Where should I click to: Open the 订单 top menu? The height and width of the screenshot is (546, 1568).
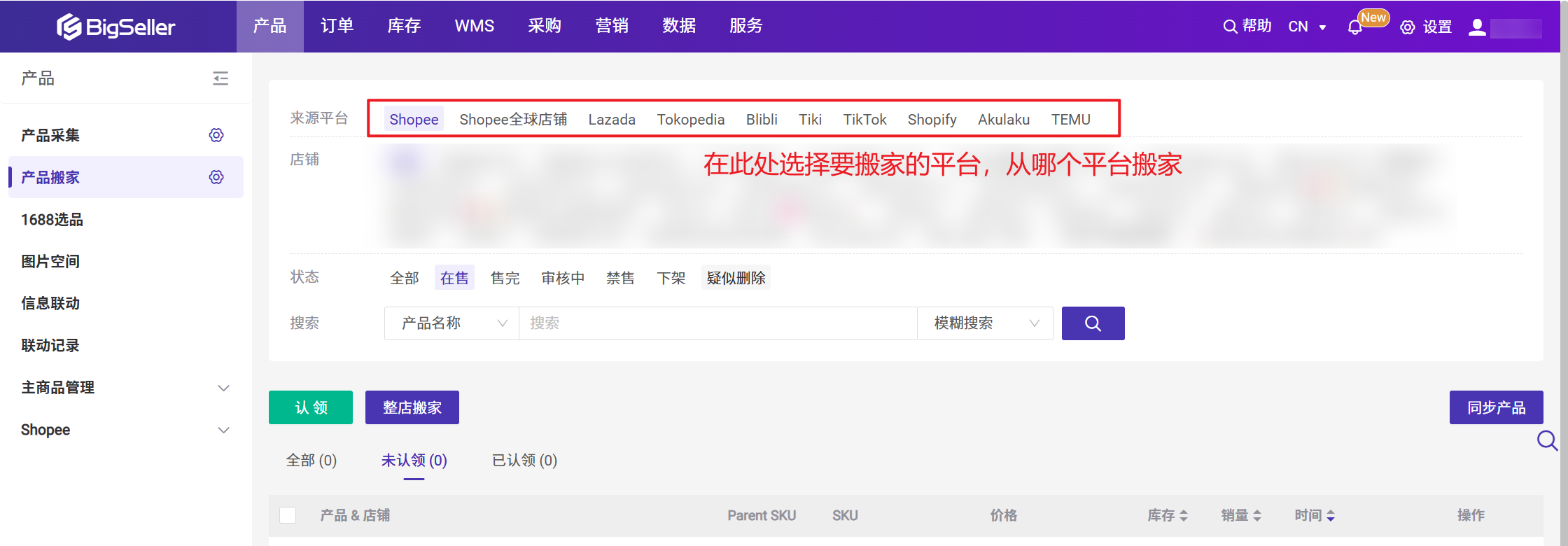(337, 26)
